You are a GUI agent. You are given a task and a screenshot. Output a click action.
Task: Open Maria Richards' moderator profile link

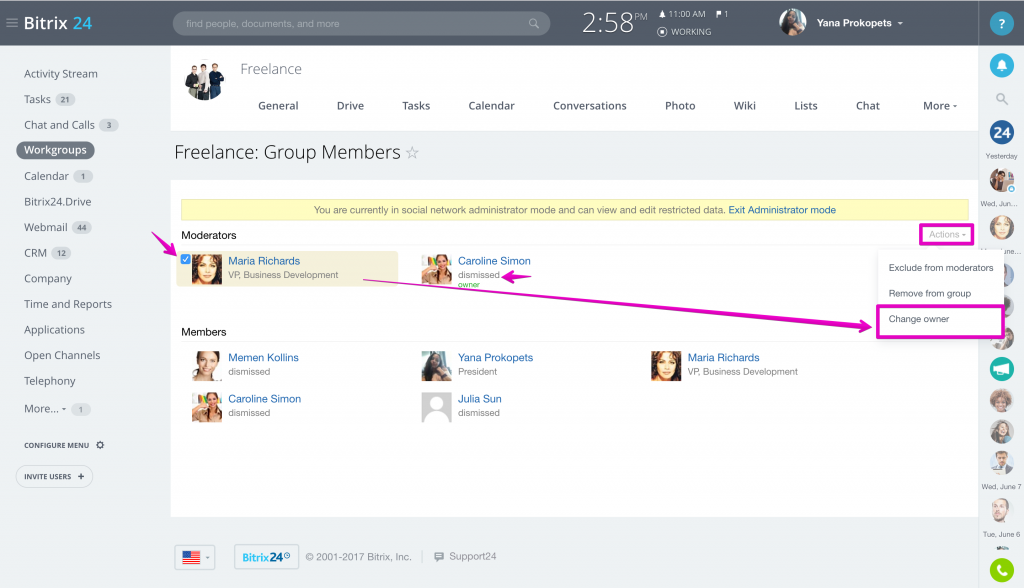[x=264, y=261]
